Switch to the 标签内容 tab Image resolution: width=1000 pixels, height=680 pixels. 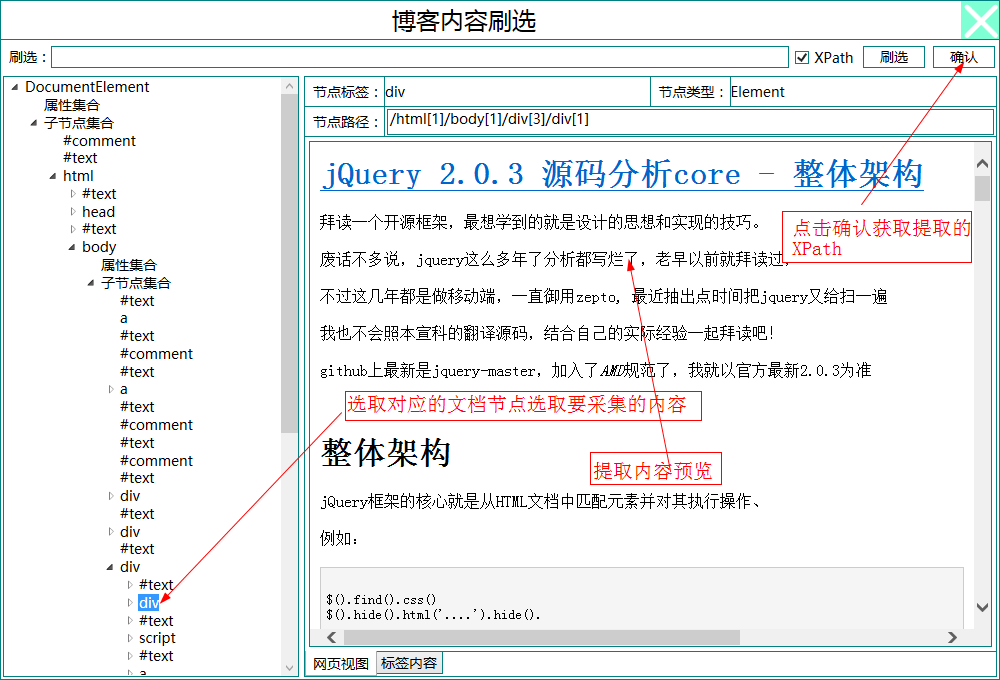(x=409, y=663)
